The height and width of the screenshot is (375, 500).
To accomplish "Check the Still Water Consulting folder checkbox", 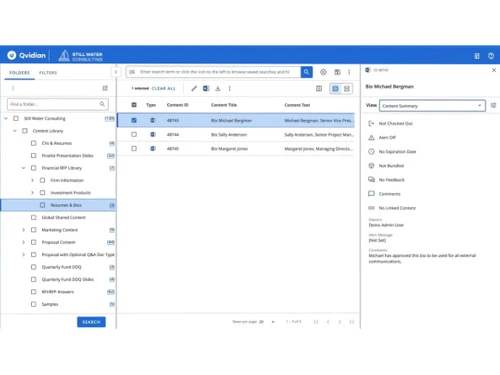I will tap(16, 118).
